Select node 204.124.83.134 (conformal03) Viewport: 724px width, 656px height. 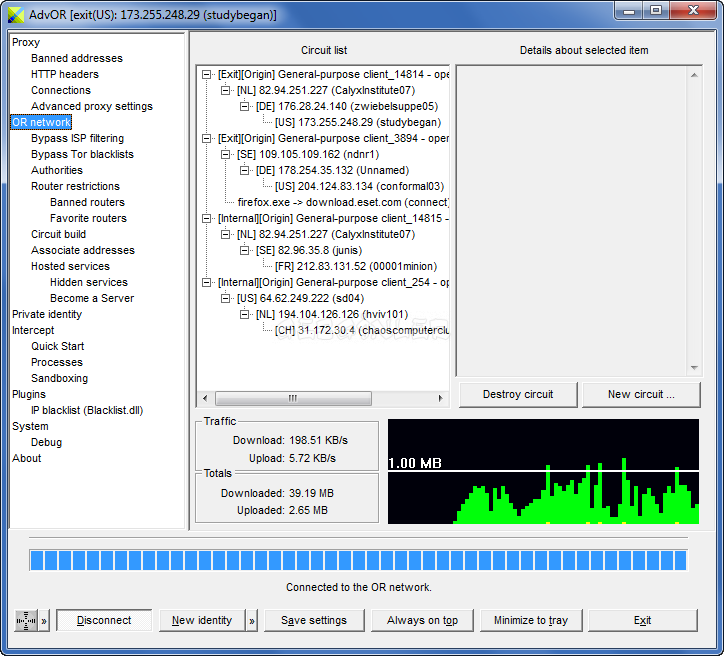[x=359, y=187]
